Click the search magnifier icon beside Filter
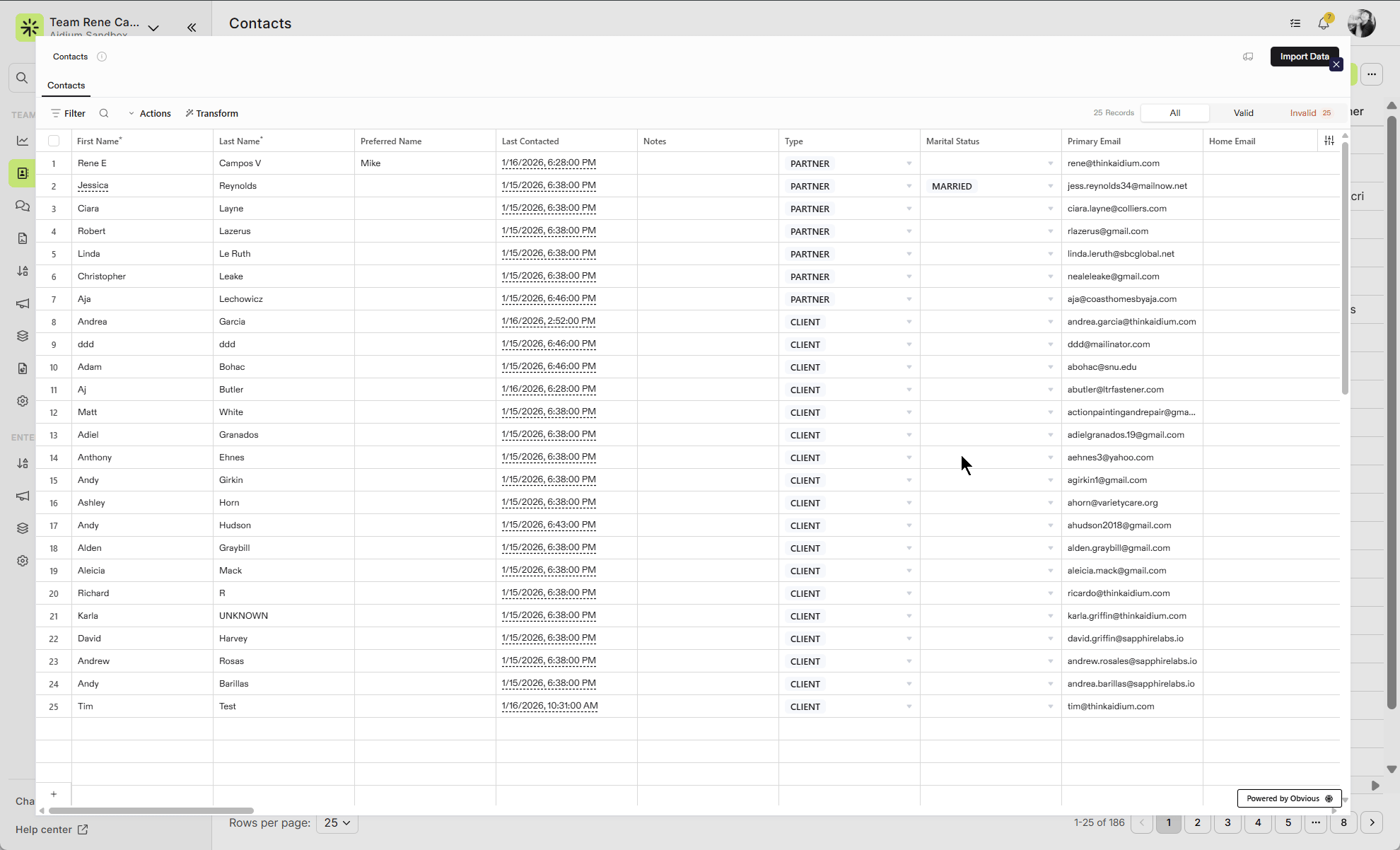The image size is (1400, 850). click(104, 113)
